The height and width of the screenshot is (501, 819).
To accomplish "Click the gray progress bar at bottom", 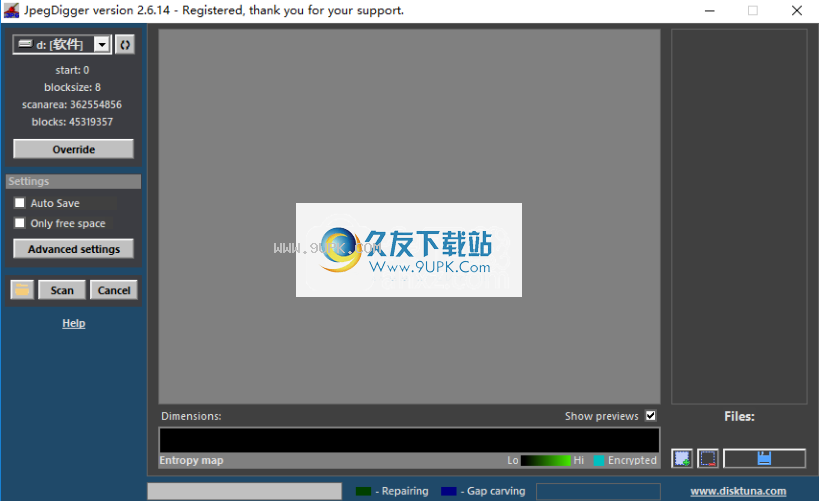I will coord(244,491).
